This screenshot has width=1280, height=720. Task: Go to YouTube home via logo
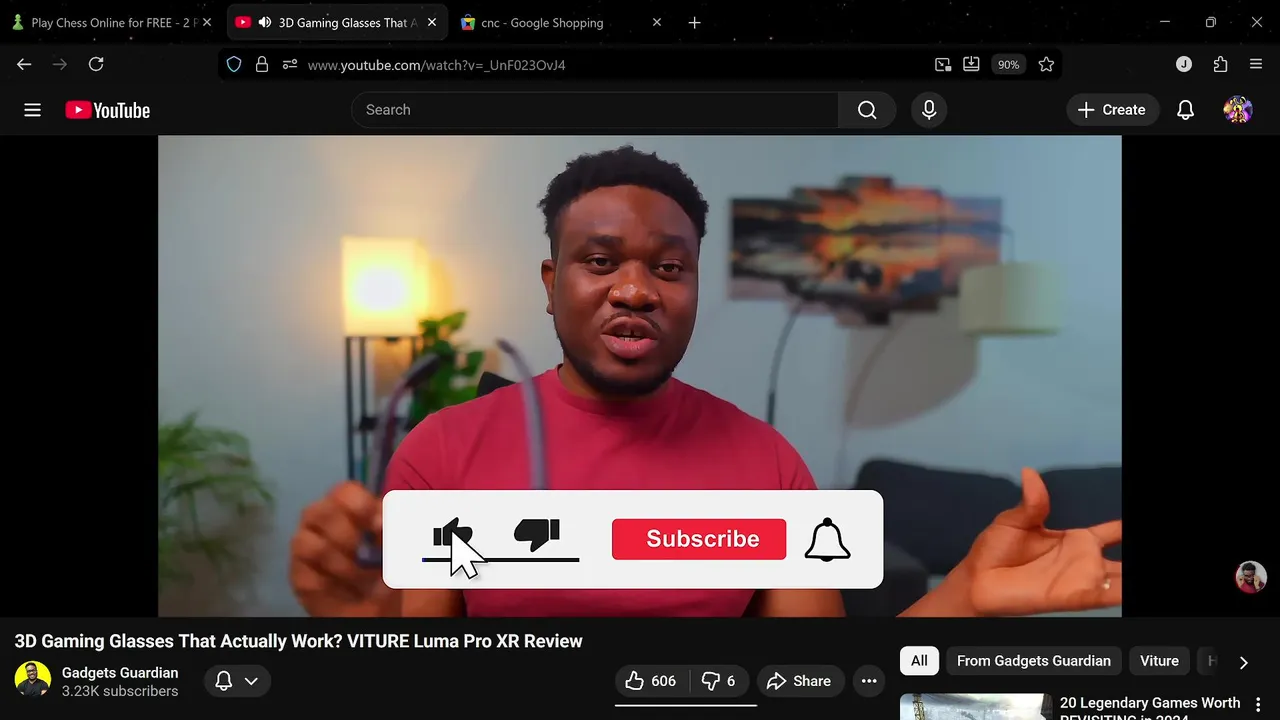(108, 110)
